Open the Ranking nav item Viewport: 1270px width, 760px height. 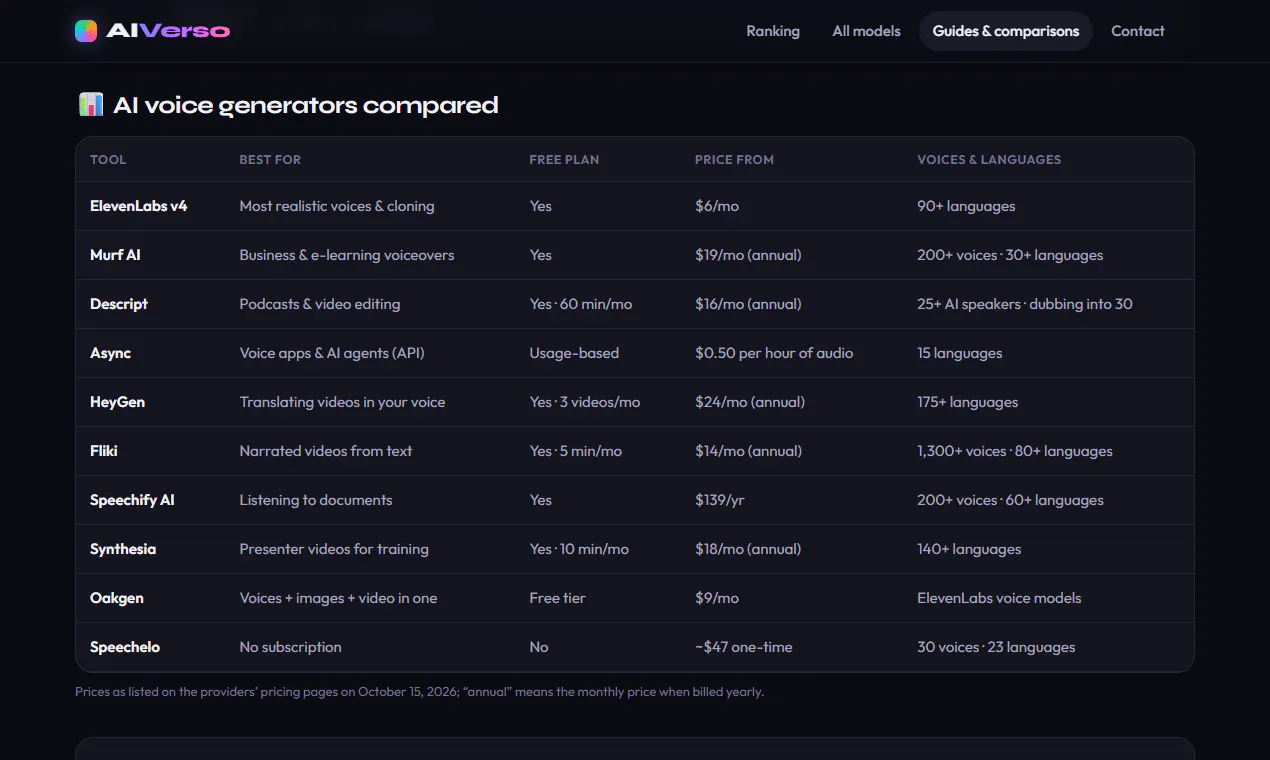pyautogui.click(x=773, y=31)
